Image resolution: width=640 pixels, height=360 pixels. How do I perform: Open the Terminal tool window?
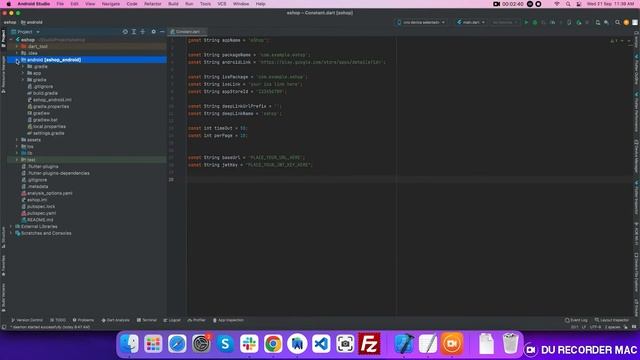147,320
